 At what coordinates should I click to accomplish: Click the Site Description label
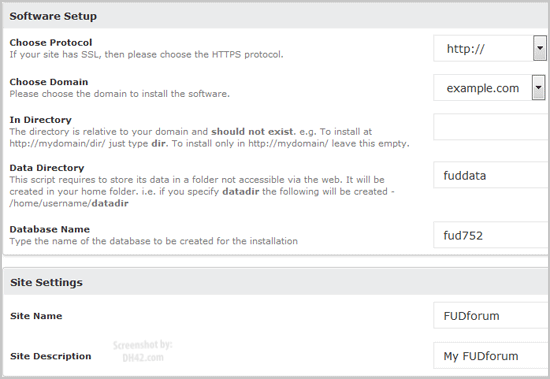(x=51, y=356)
